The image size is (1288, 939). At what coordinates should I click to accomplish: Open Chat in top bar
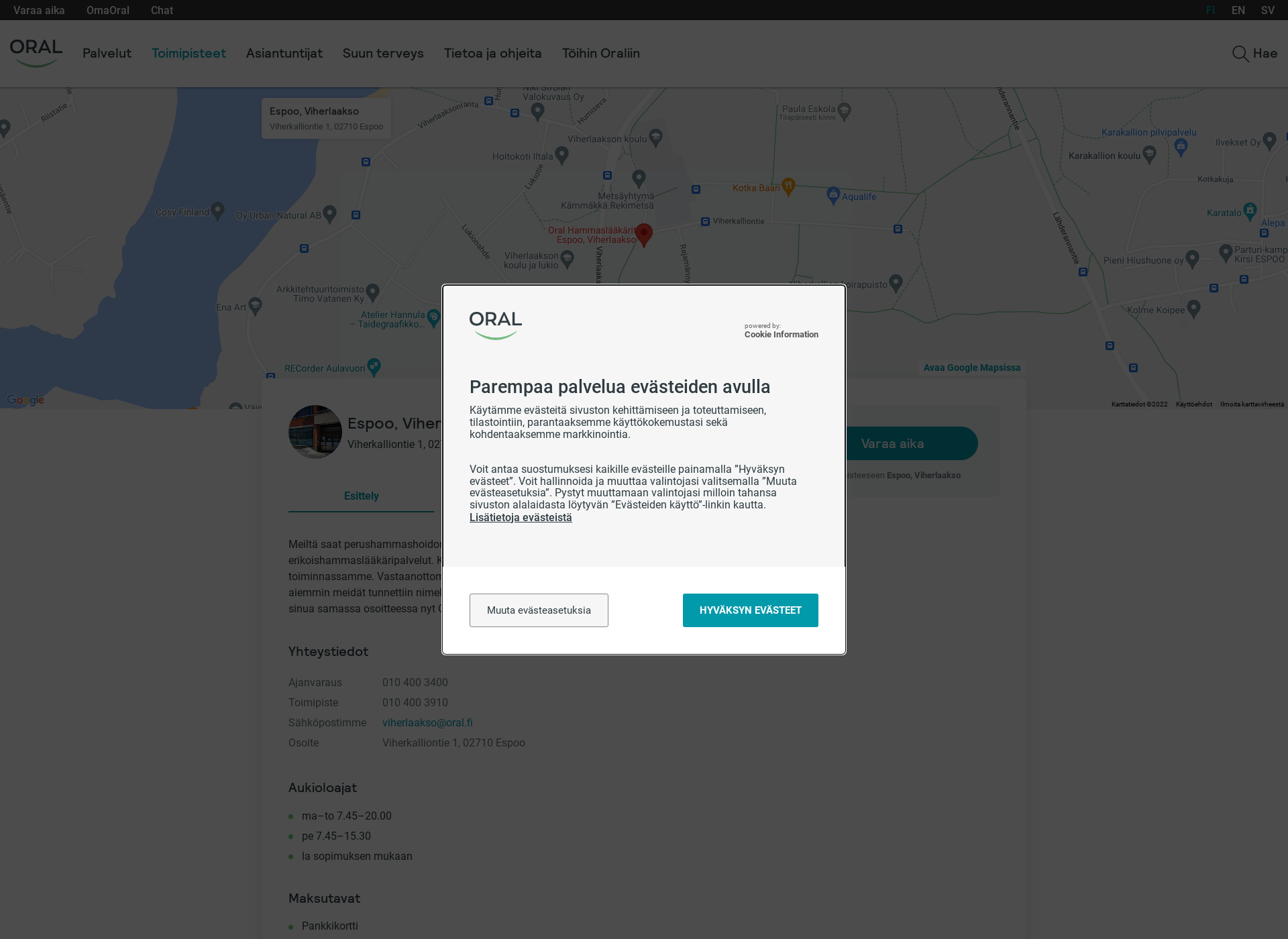pyautogui.click(x=162, y=10)
